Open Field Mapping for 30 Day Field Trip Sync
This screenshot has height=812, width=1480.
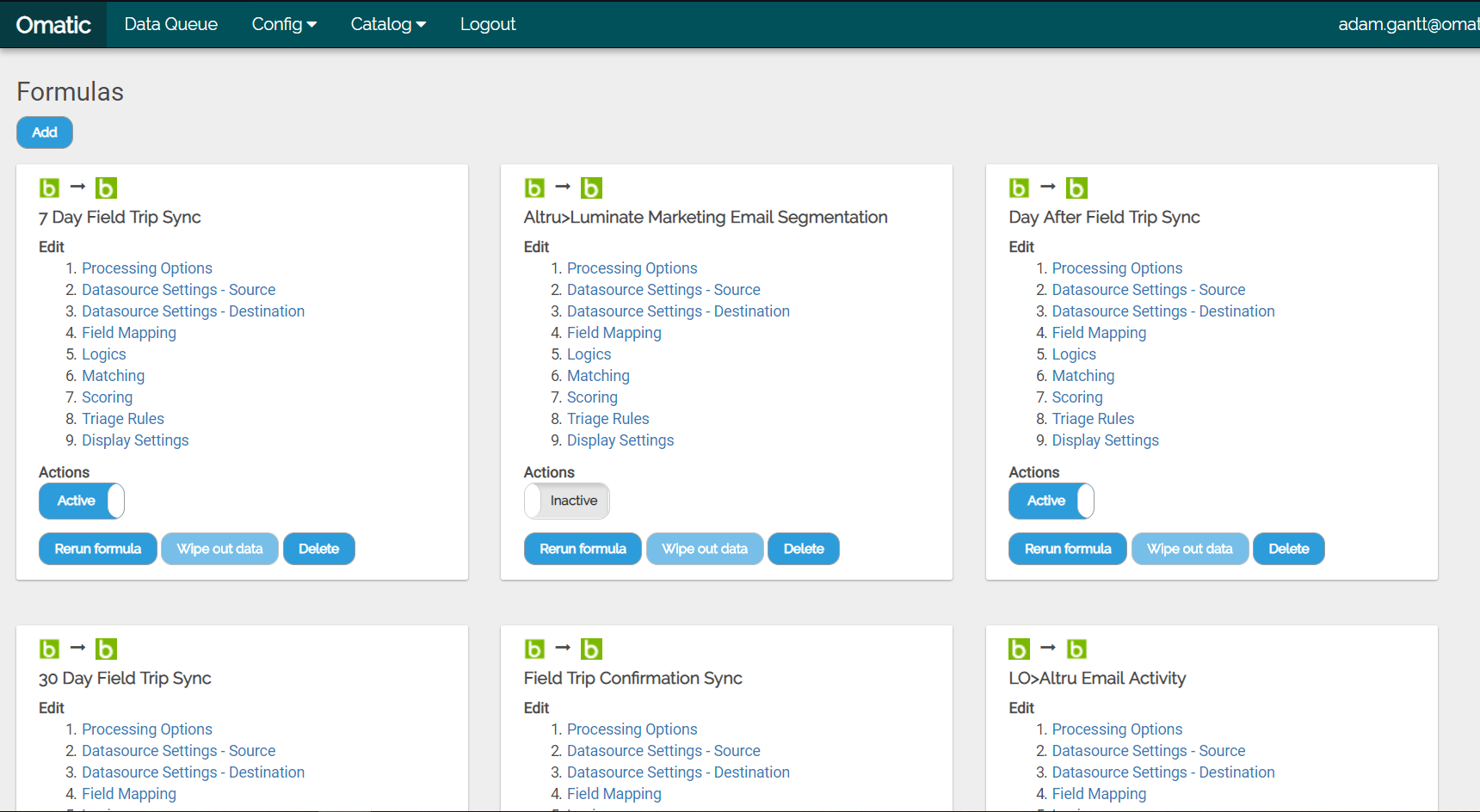click(129, 794)
